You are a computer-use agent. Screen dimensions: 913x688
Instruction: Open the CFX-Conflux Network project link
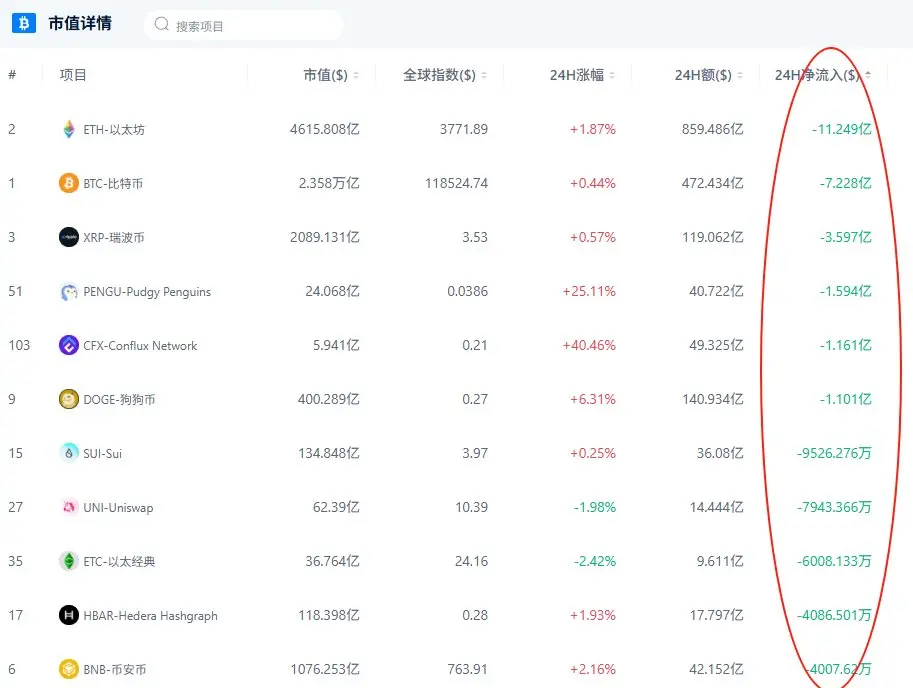pos(140,346)
